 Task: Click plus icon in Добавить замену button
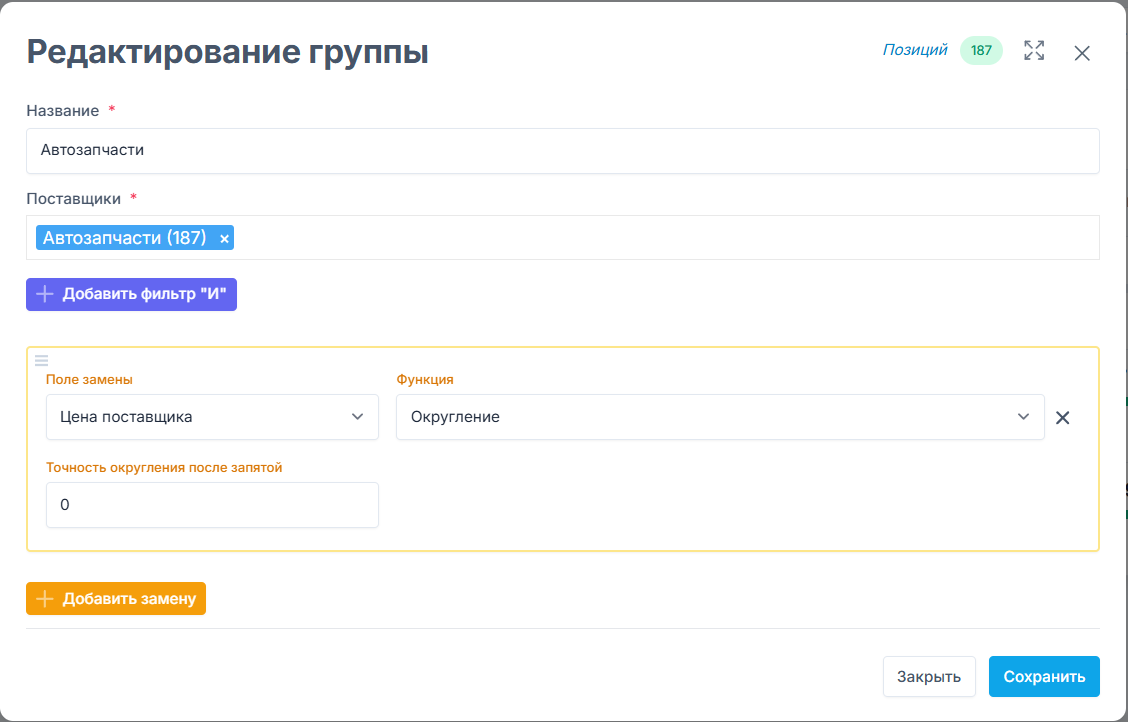coord(45,599)
